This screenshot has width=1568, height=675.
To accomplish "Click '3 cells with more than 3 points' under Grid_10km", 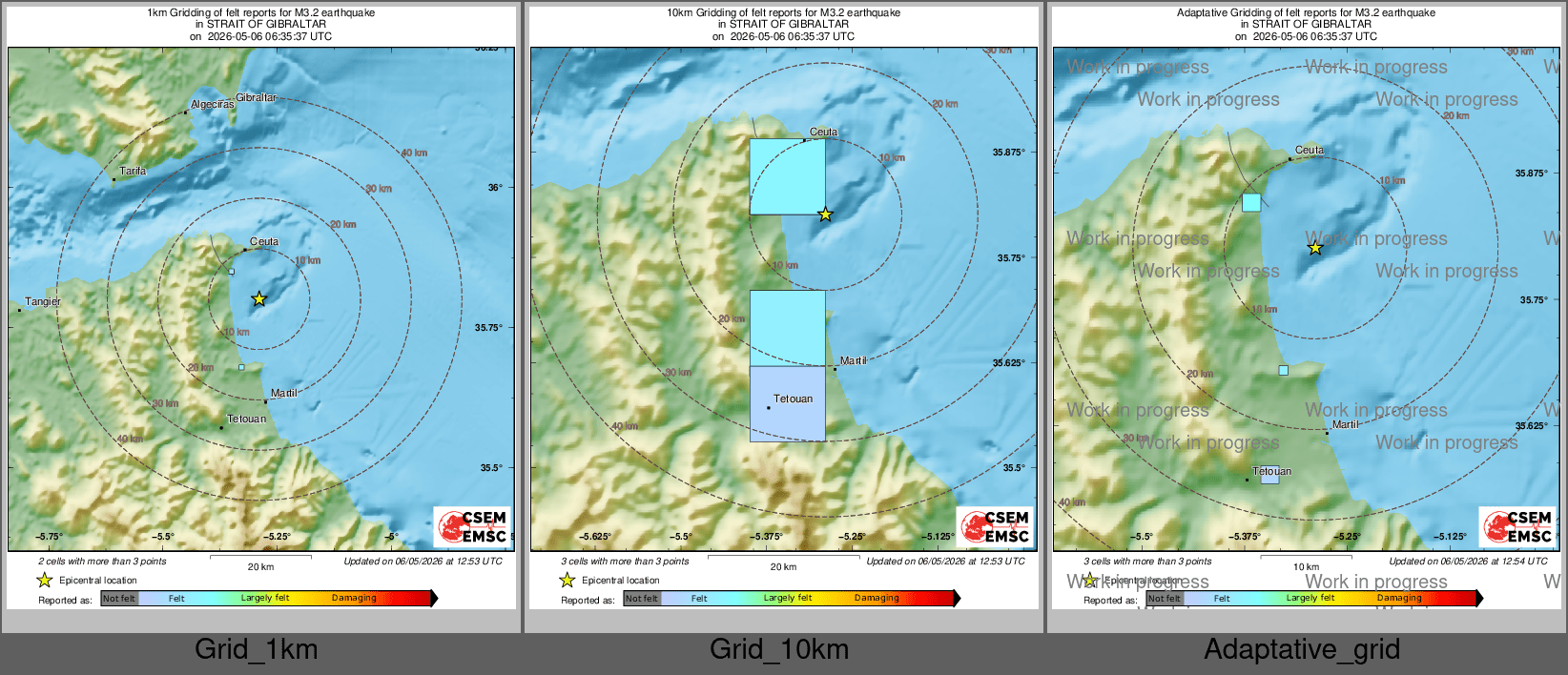I will point(625,561).
